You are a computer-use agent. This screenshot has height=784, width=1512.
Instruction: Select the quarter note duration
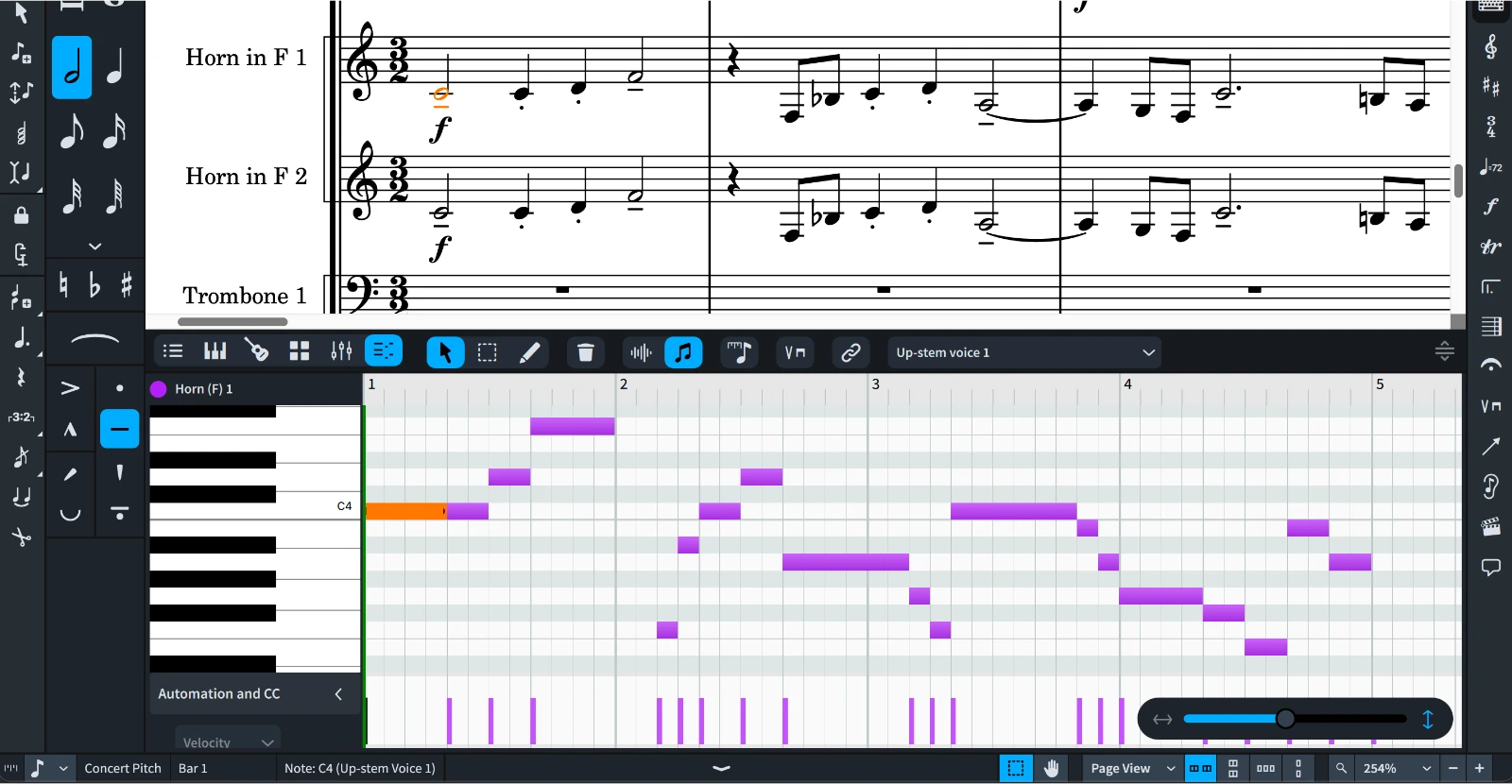115,67
